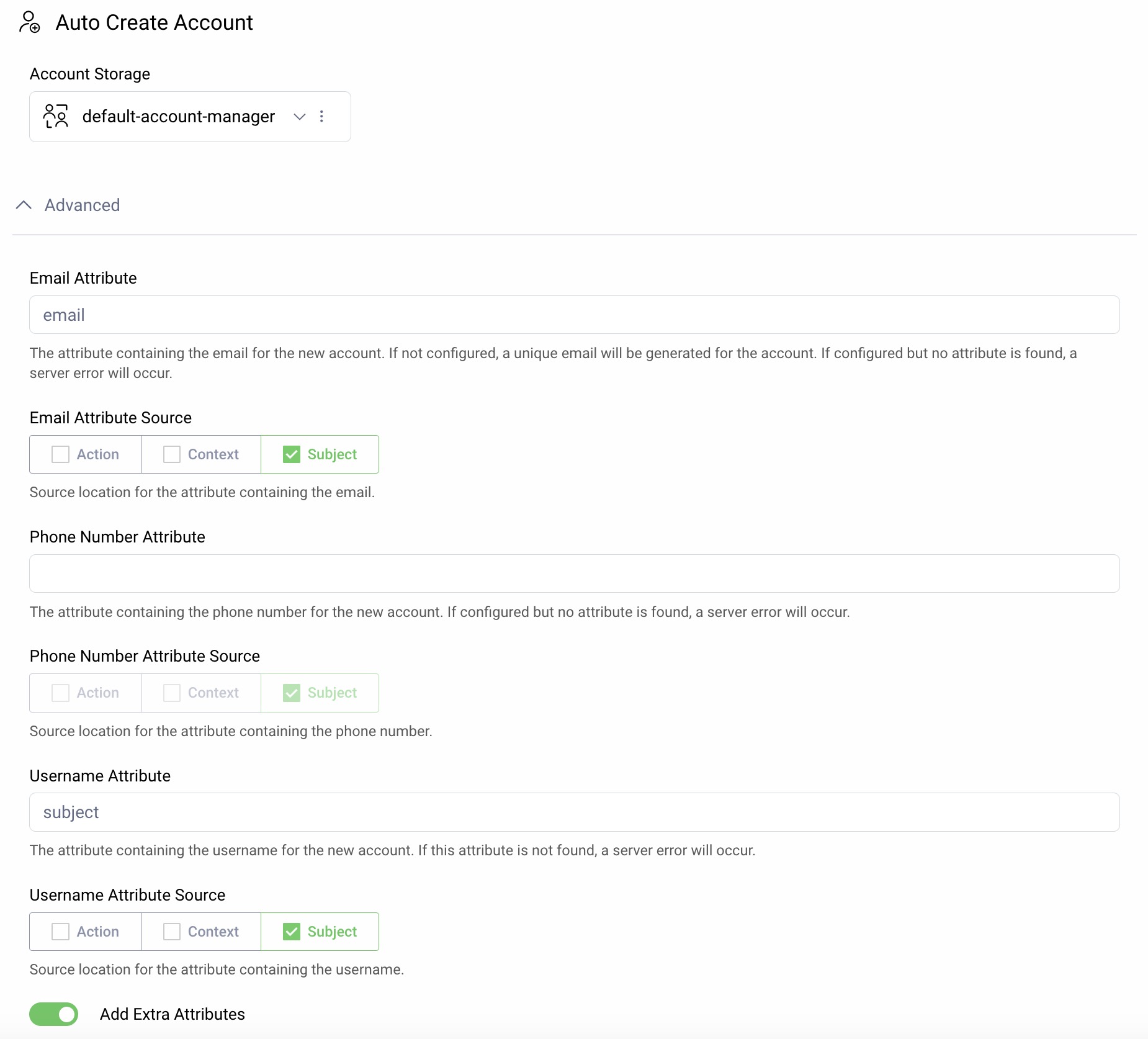Check Action for Username Attribute Source
The width and height of the screenshot is (1148, 1039).
(61, 932)
